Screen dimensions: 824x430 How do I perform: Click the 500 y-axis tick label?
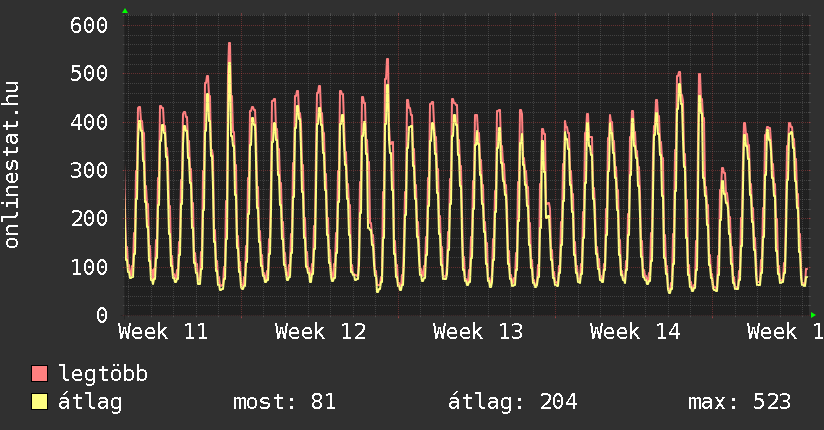pyautogui.click(x=88, y=74)
